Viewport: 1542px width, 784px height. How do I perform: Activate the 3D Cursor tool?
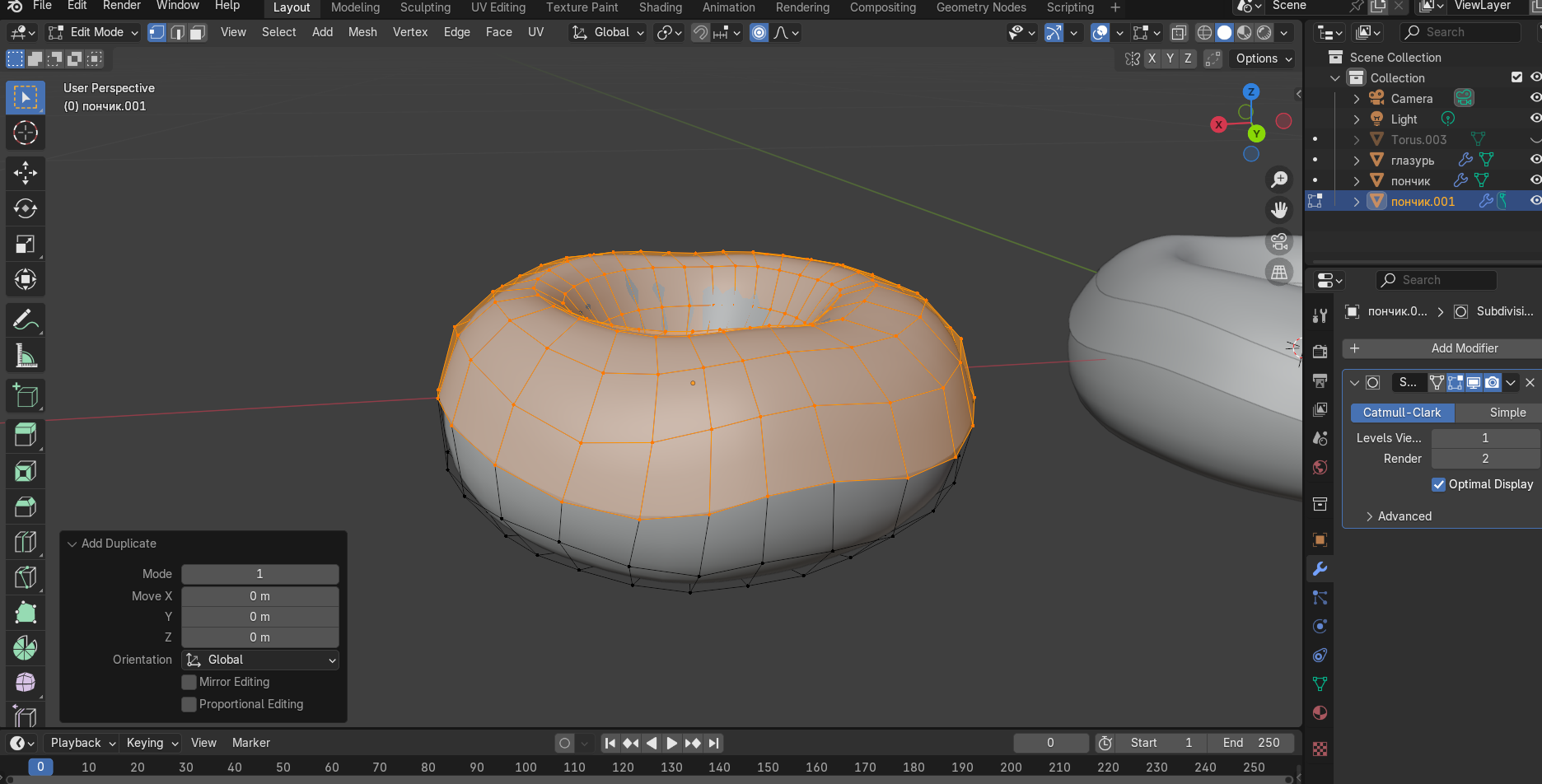click(x=26, y=133)
